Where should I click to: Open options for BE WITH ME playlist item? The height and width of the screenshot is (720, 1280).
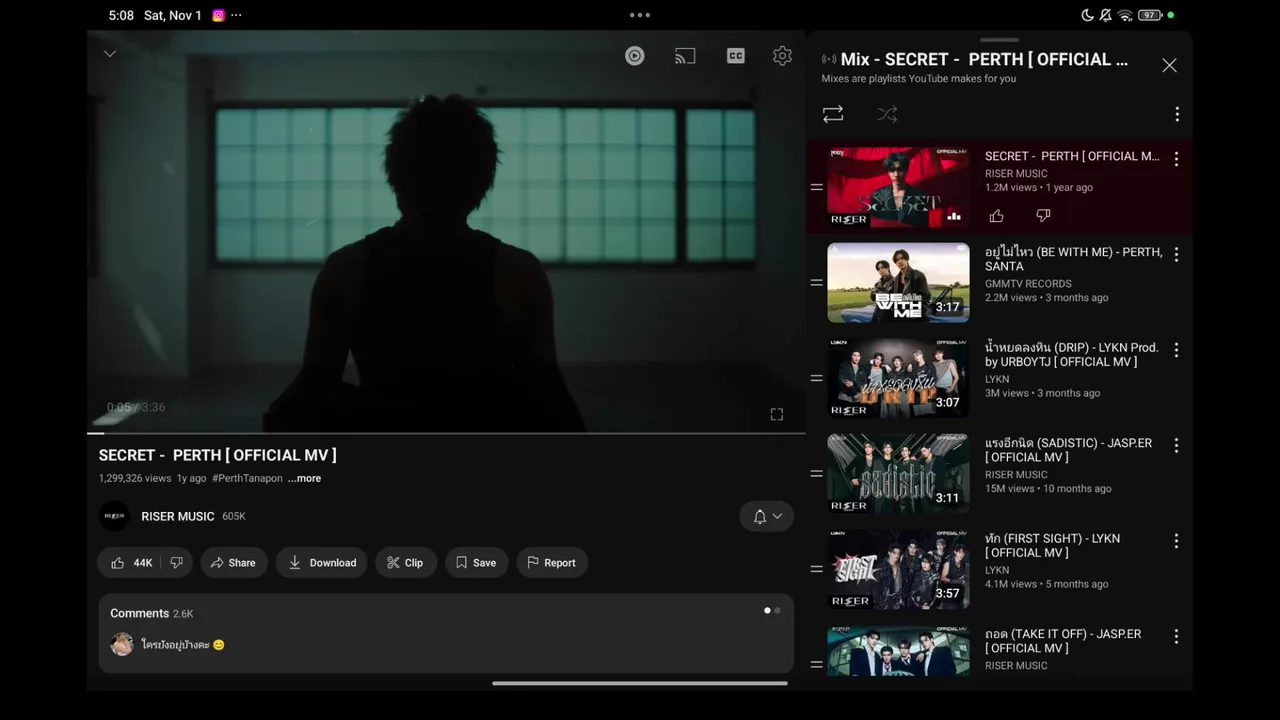coord(1176,254)
